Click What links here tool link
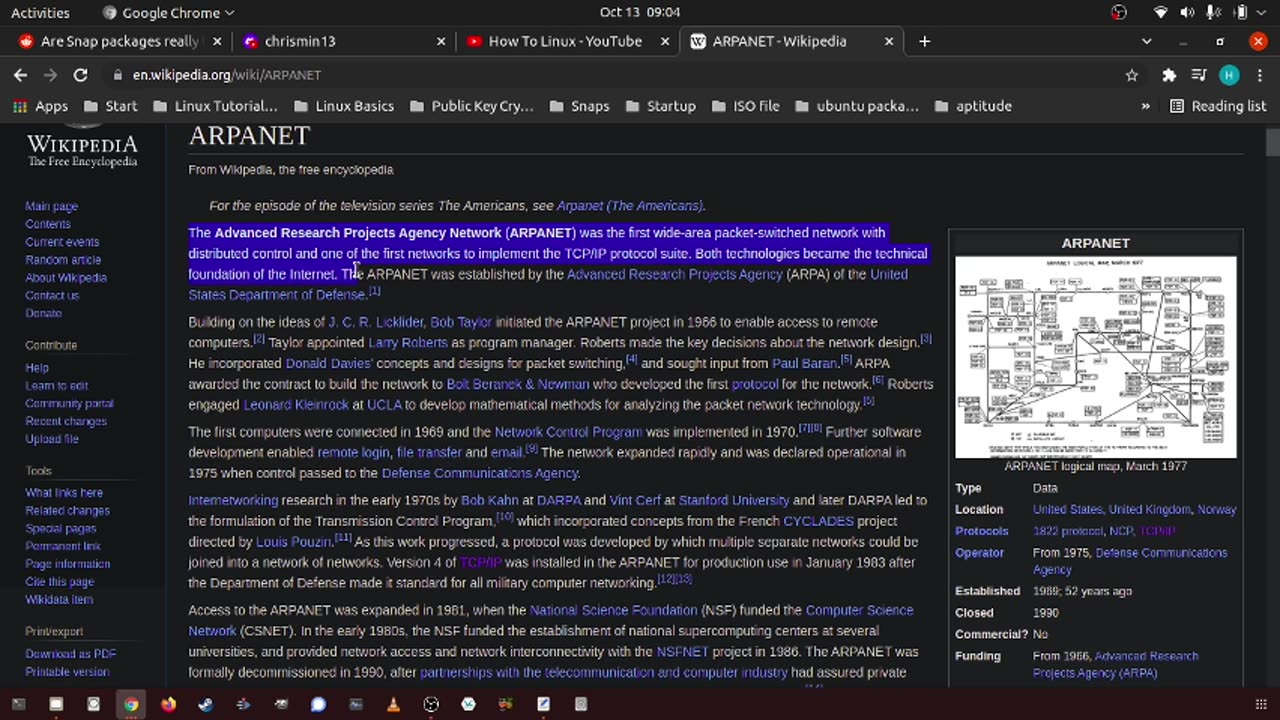 (x=64, y=493)
